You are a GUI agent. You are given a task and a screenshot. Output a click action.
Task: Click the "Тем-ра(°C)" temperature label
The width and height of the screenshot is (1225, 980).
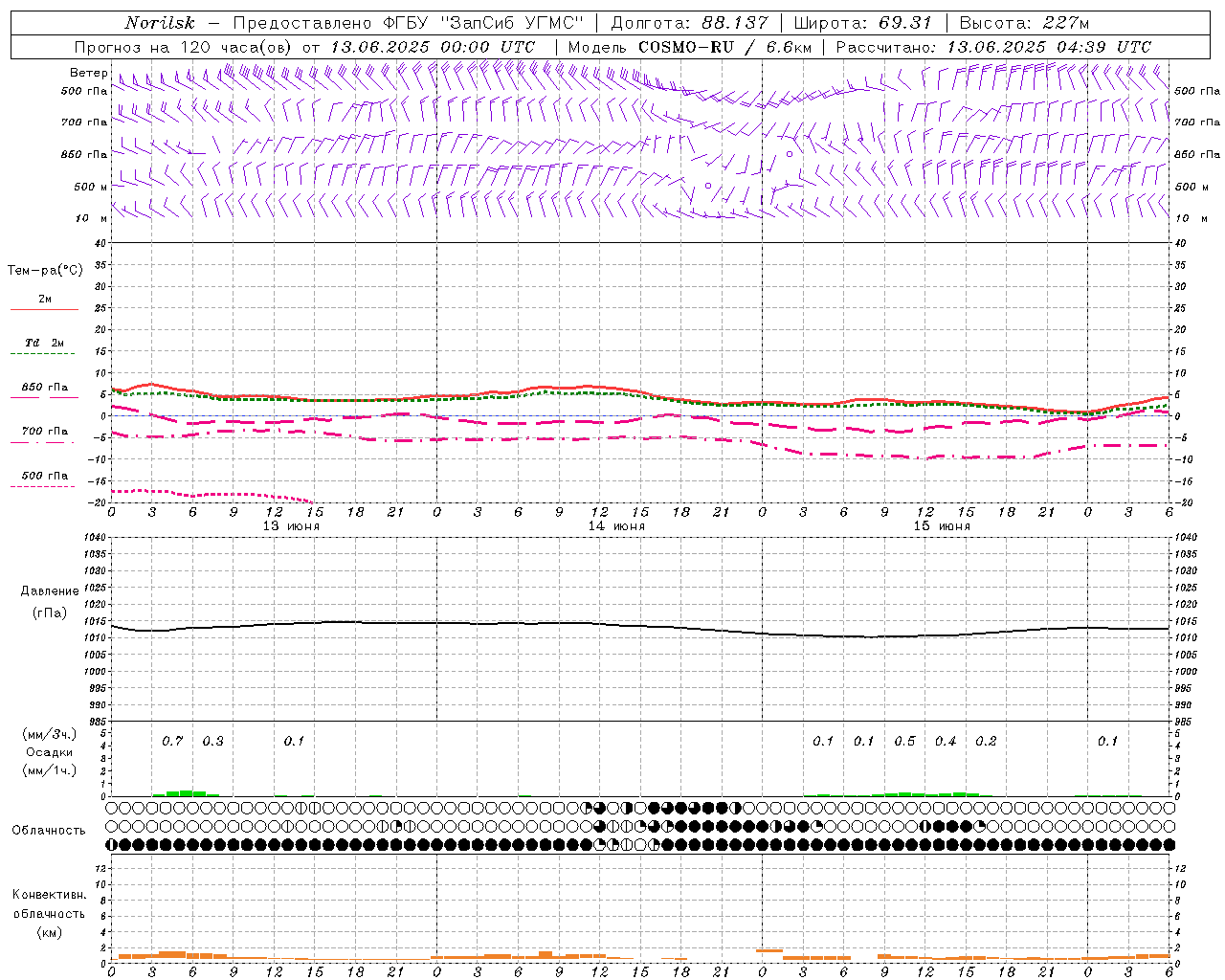(x=45, y=271)
